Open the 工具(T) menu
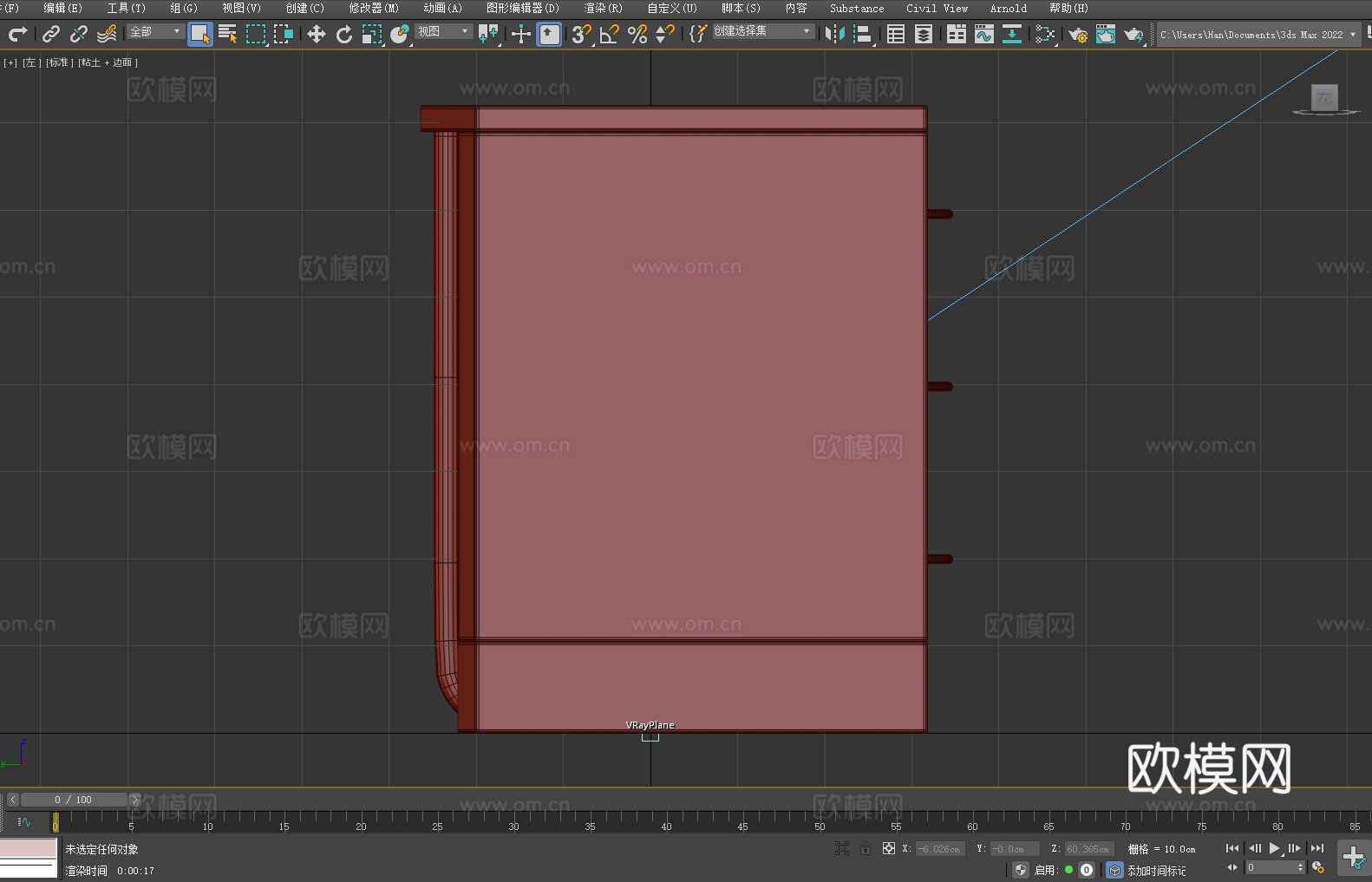 click(x=127, y=8)
